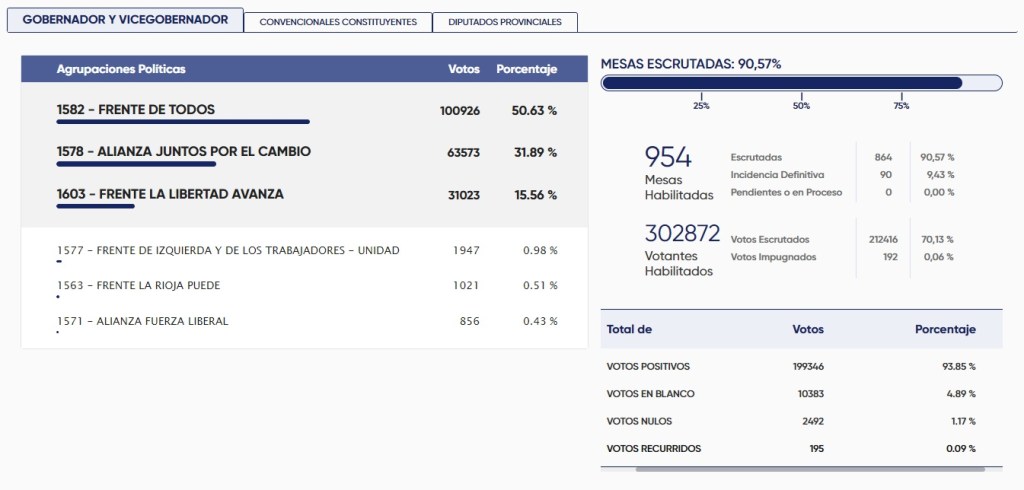Click percentage 31.89 %
This screenshot has height=490, width=1024.
(534, 153)
